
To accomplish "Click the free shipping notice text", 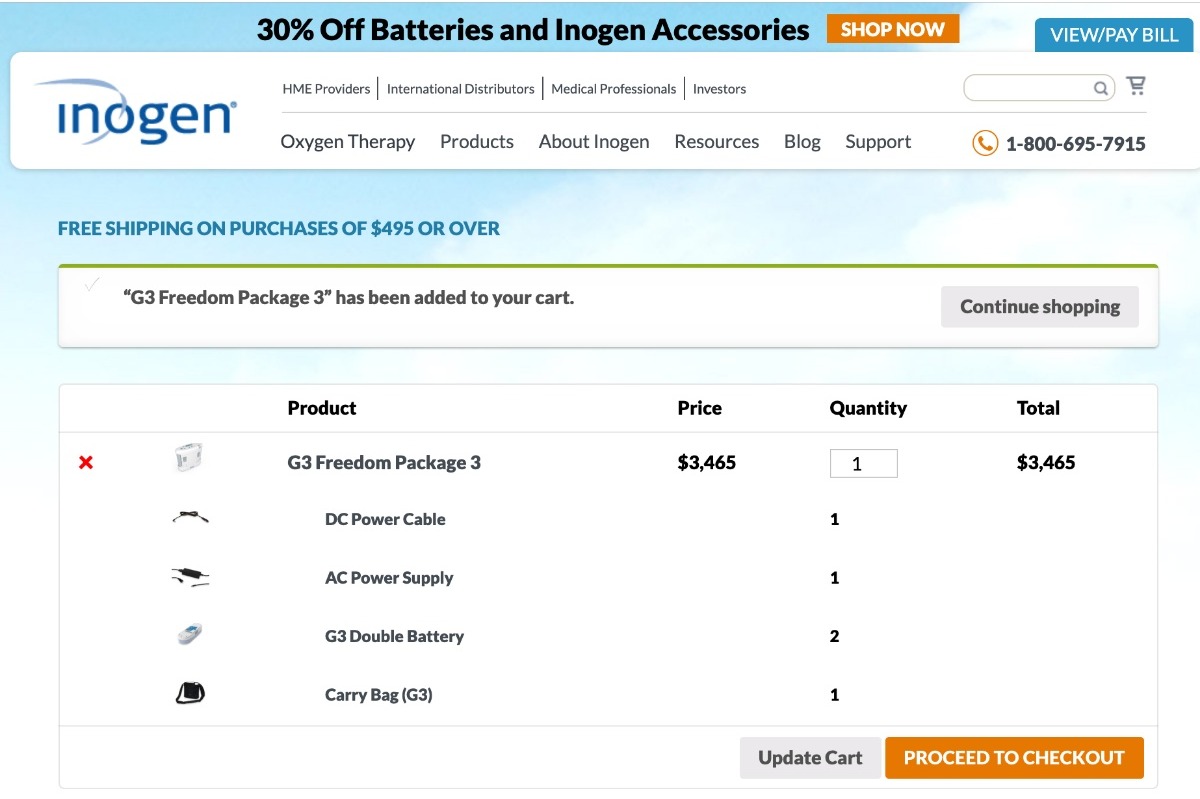I will click(279, 228).
